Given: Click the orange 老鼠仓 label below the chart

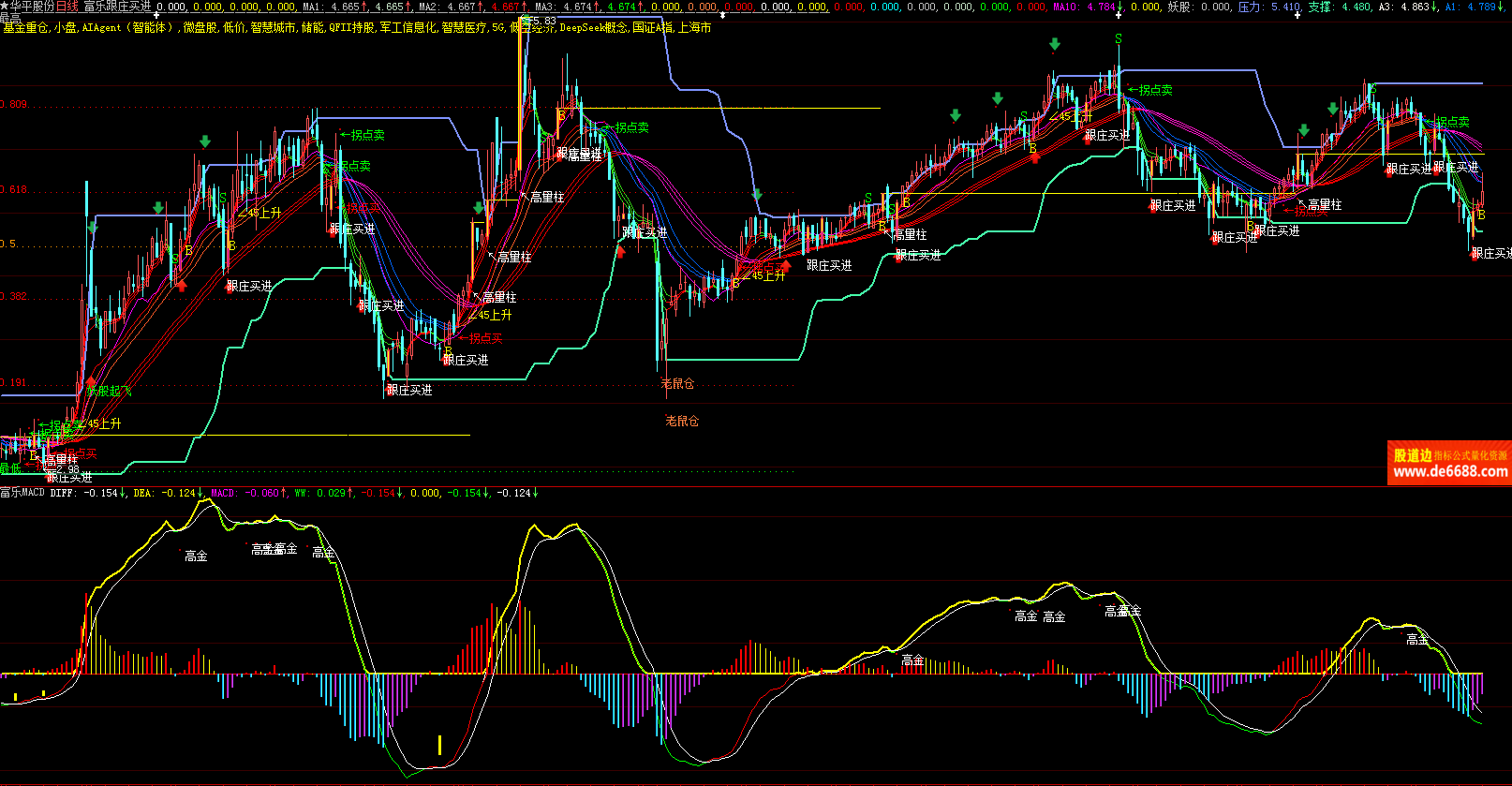Looking at the screenshot, I should [681, 422].
